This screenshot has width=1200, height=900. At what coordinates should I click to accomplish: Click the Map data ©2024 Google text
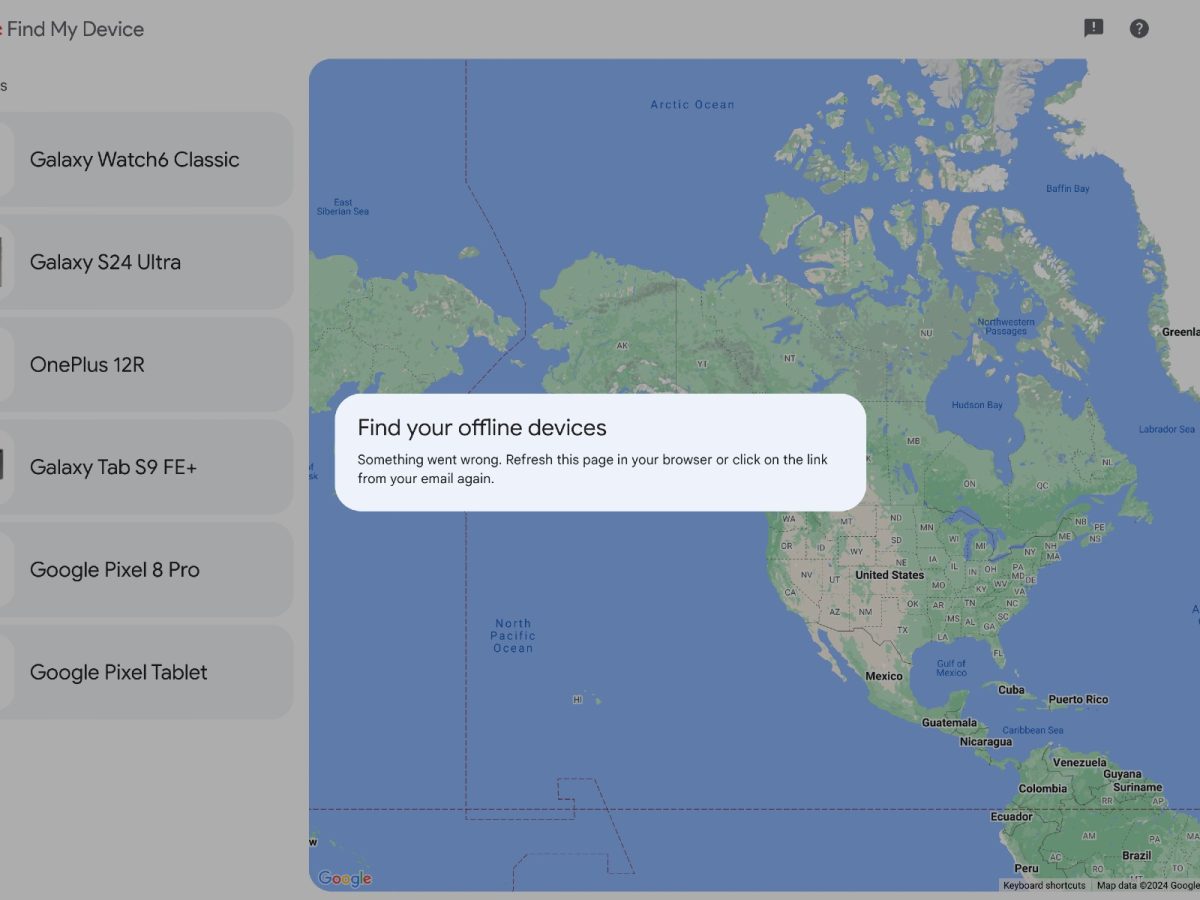click(x=1147, y=885)
